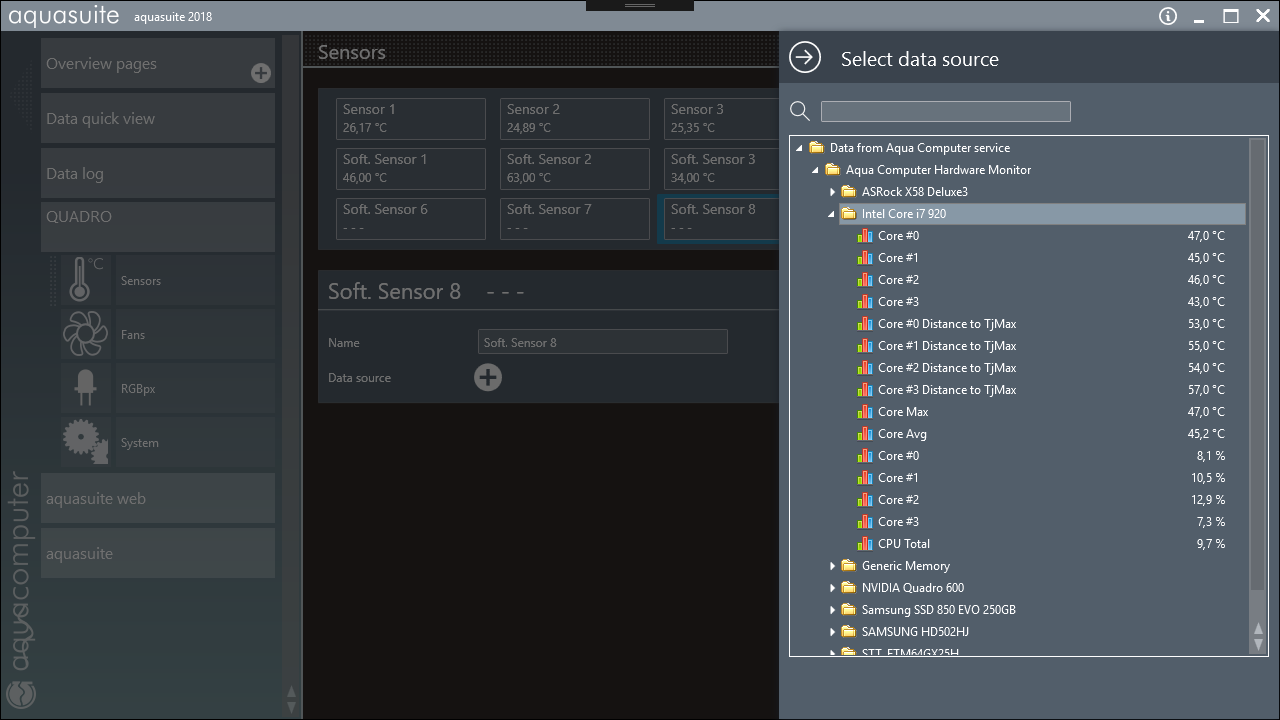Select the Fans fan icon
This screenshot has width=1280, height=720.
(85, 334)
